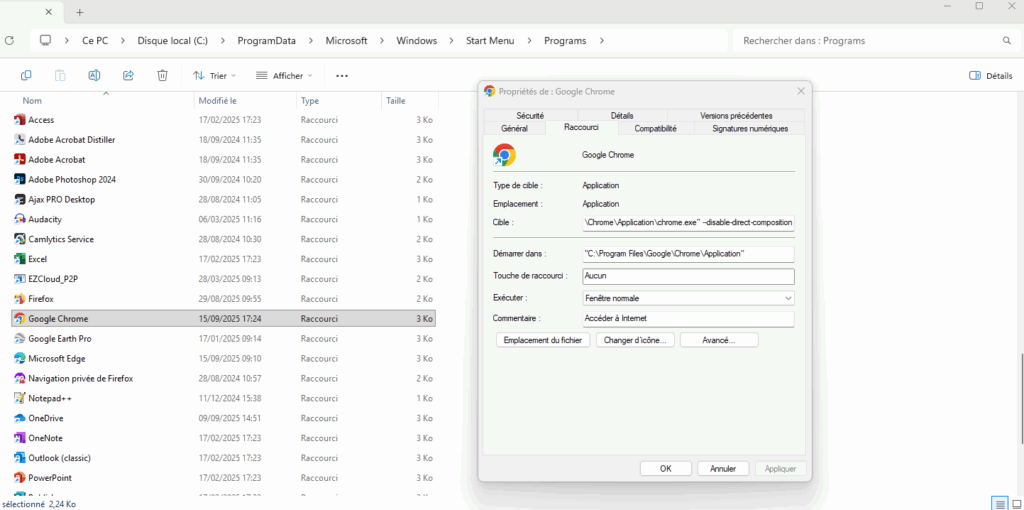Click the Notepad++ shortcut icon
The height and width of the screenshot is (510, 1024).
click(x=20, y=398)
